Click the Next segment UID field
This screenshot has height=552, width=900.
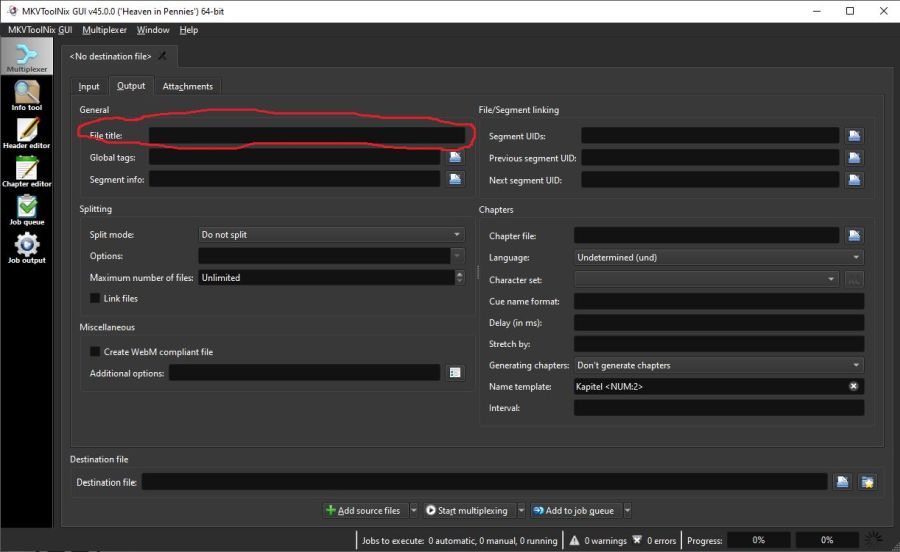710,180
